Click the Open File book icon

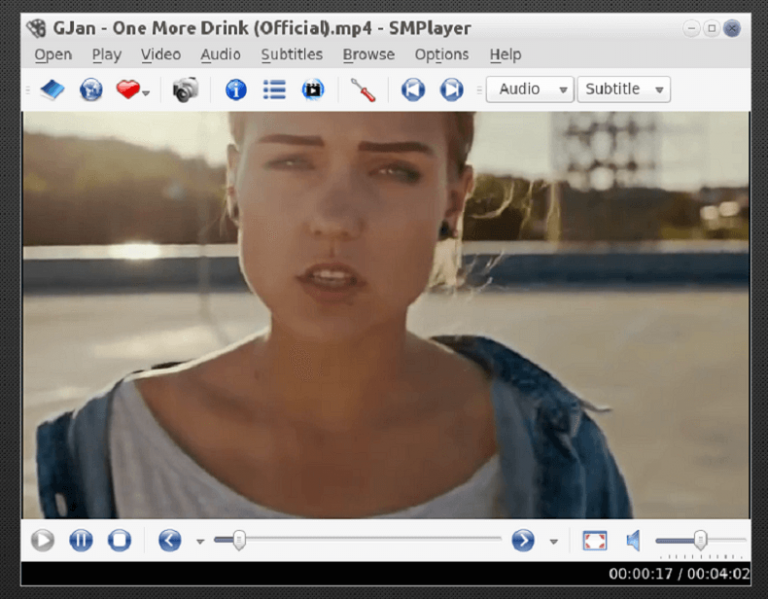[x=52, y=90]
